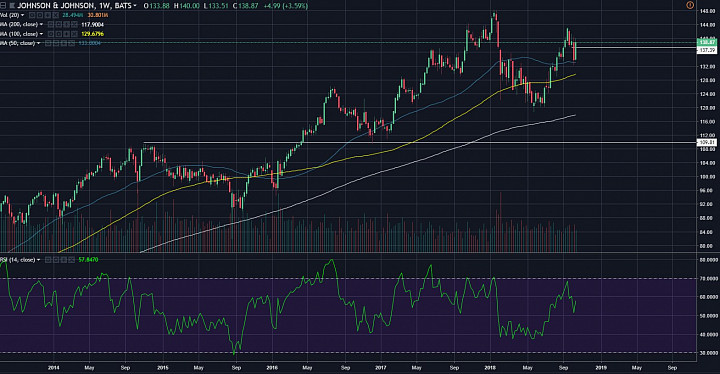Open format settings for MA (200, close)

59,24
